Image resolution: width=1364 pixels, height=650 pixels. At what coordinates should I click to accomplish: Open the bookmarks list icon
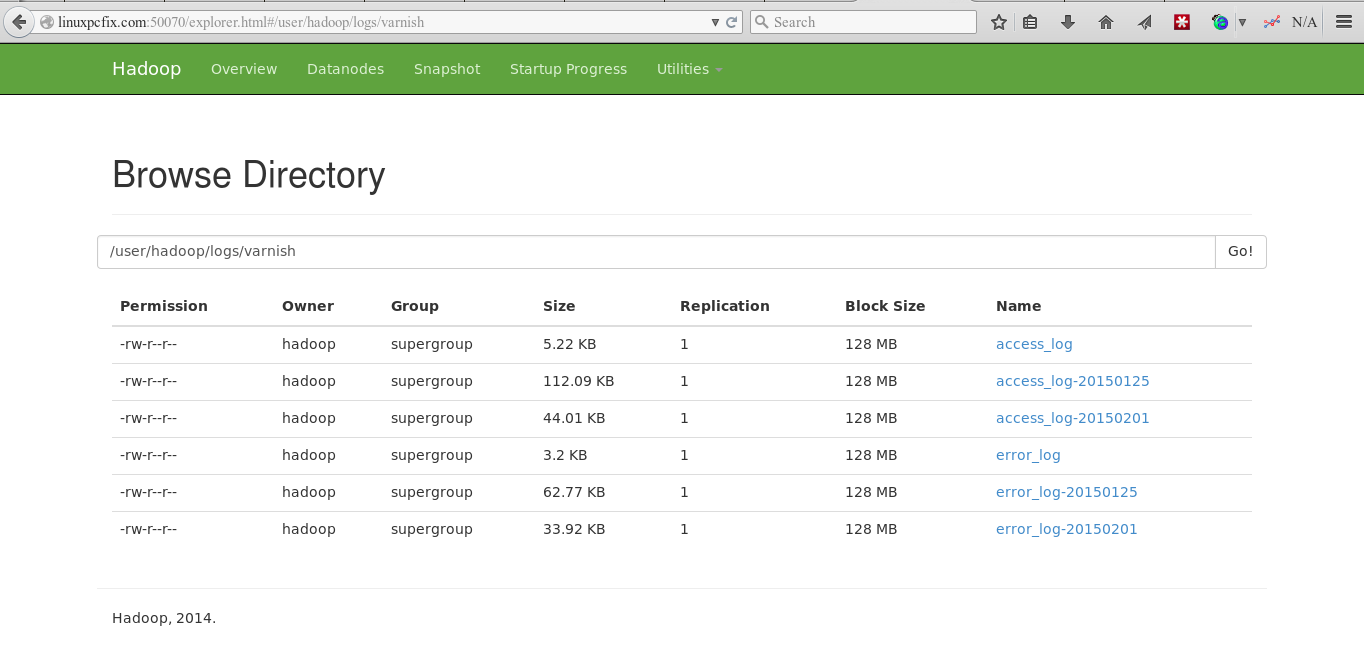[1030, 22]
